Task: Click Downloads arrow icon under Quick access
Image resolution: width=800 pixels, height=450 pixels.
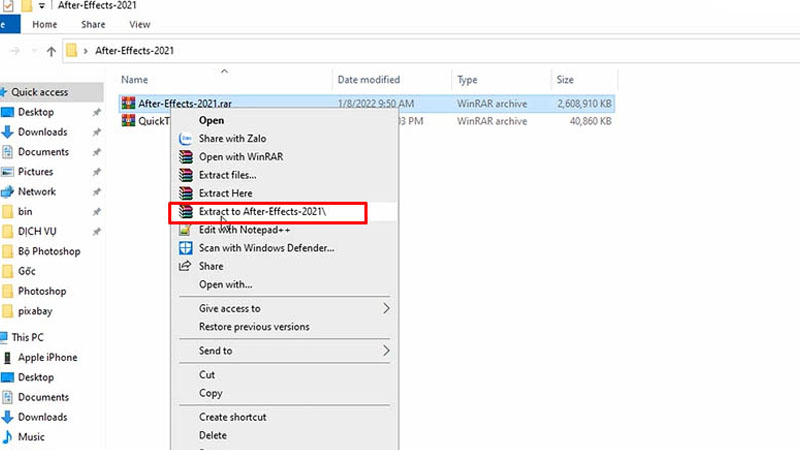Action: coord(7,132)
